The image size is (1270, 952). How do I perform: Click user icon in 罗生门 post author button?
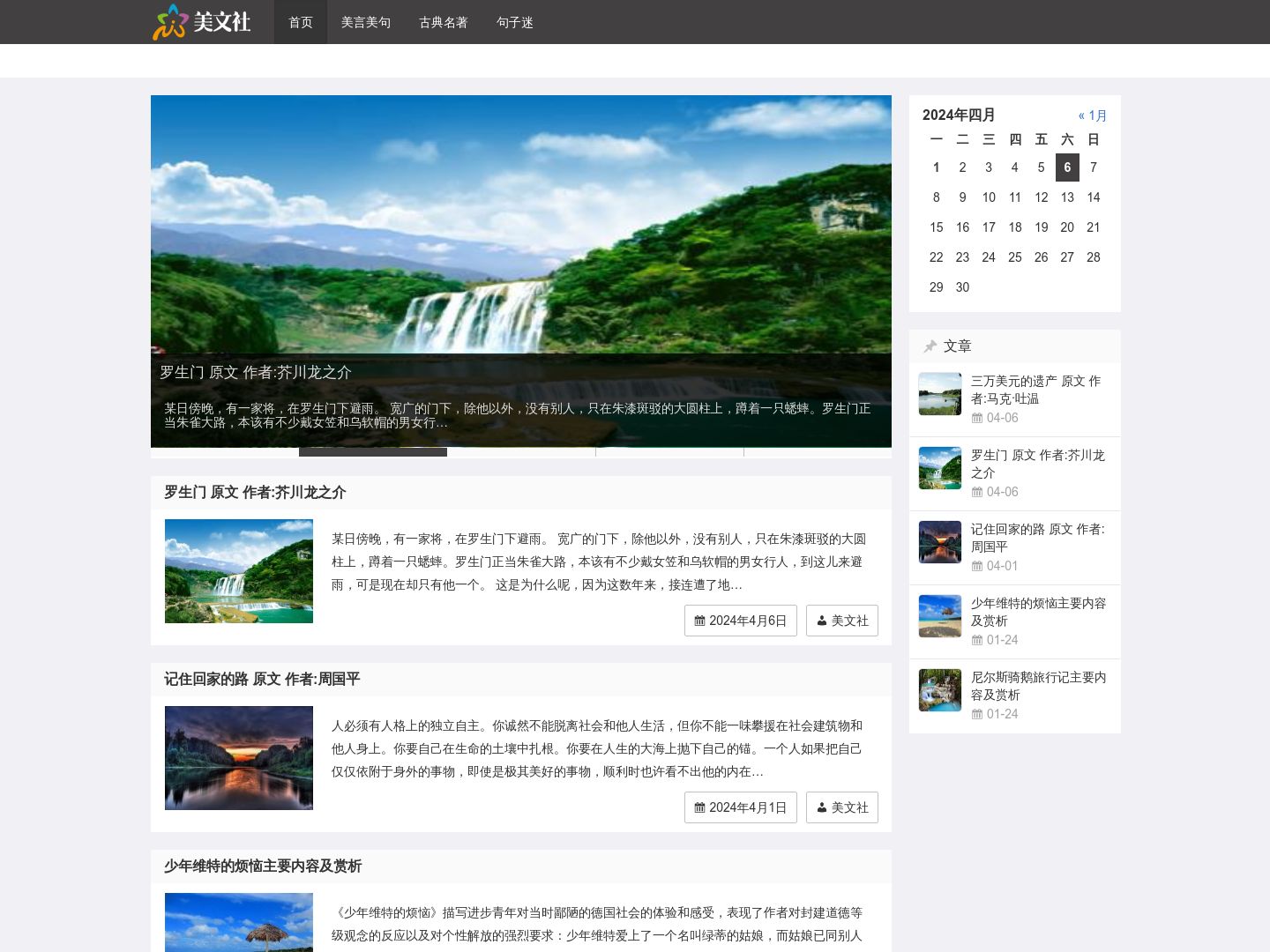(x=822, y=621)
